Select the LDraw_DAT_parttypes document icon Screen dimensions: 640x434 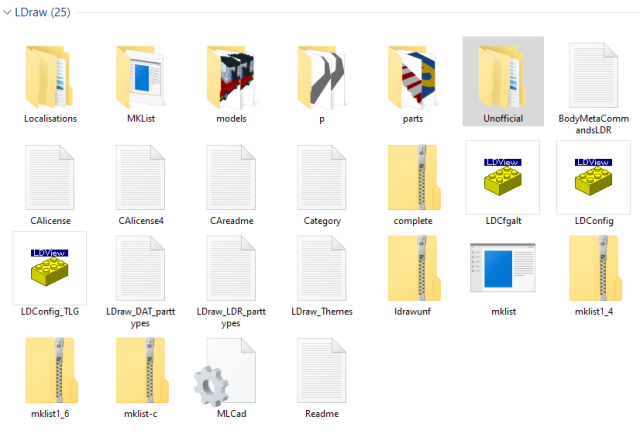click(140, 268)
